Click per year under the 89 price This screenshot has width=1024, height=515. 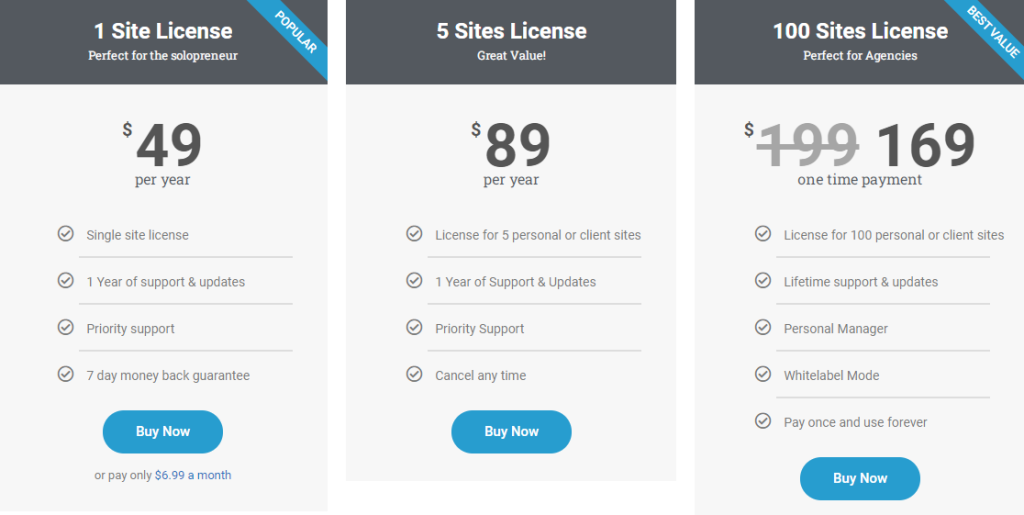[511, 180]
